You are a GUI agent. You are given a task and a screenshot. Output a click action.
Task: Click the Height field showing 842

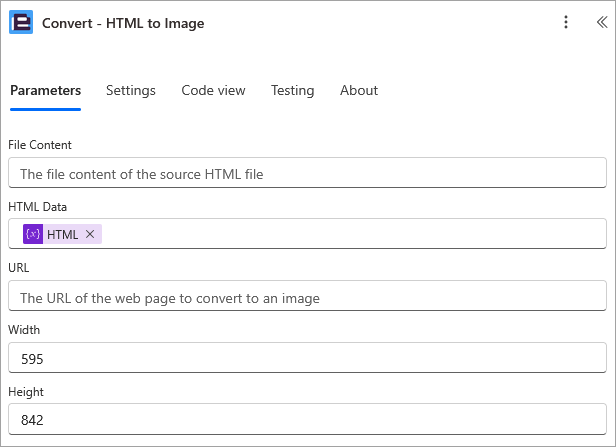coord(307,419)
